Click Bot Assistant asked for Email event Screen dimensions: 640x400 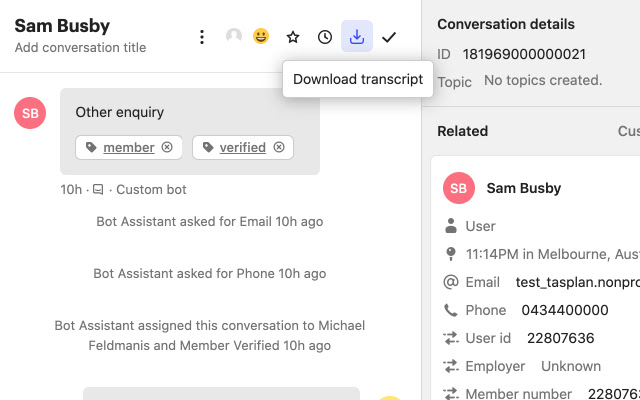click(210, 222)
